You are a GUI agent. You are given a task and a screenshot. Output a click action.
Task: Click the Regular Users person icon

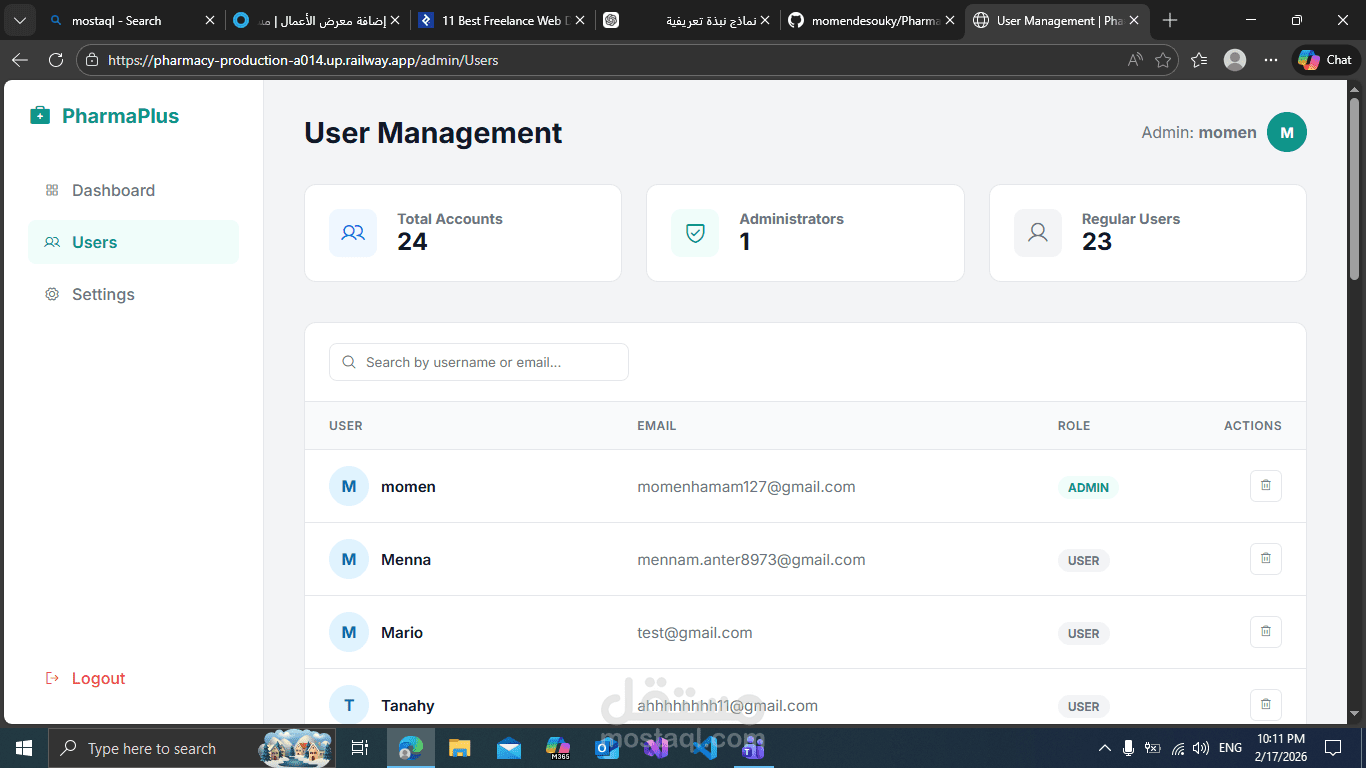click(1038, 233)
